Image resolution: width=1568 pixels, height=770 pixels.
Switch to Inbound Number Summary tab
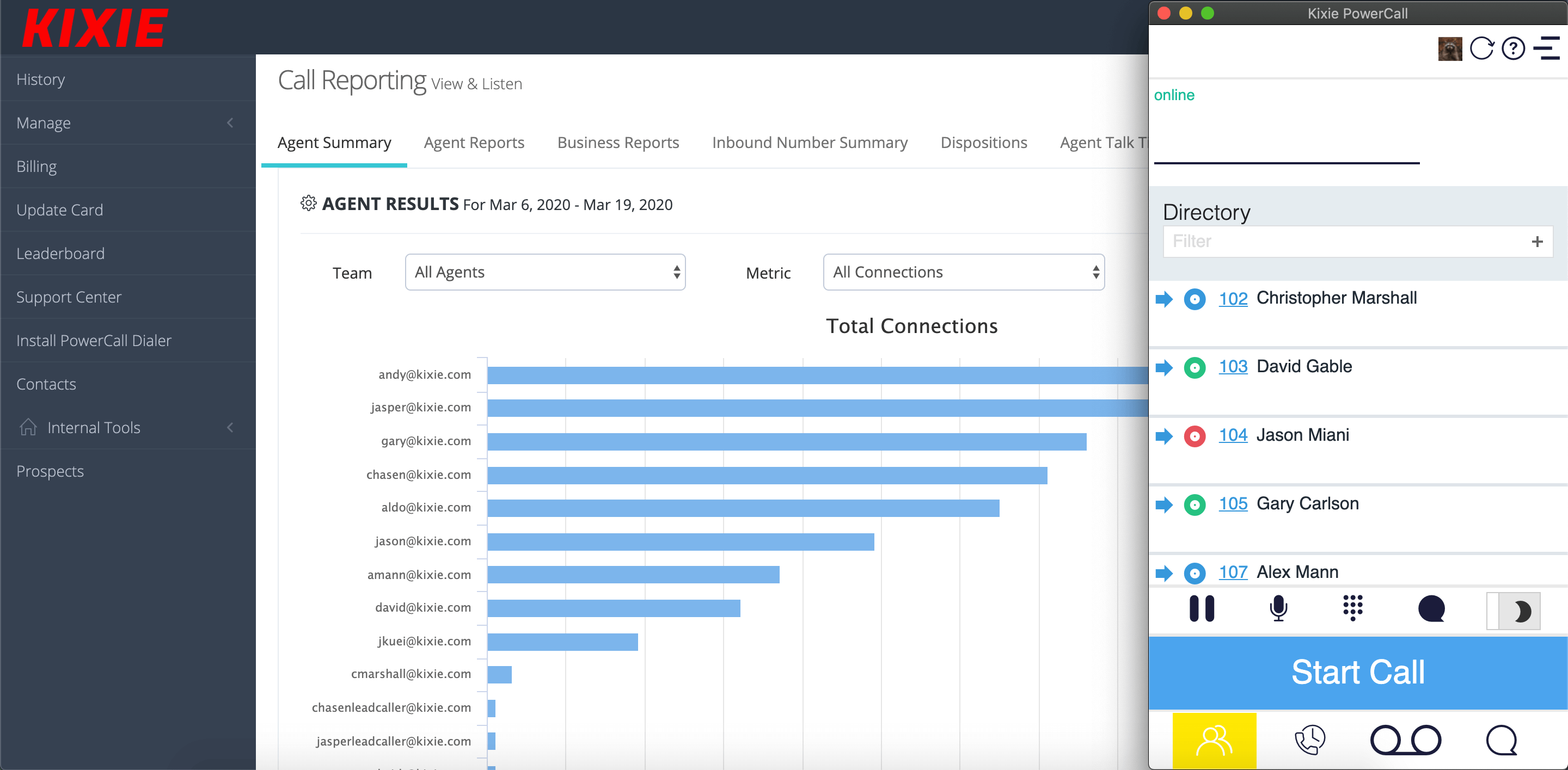click(x=810, y=143)
